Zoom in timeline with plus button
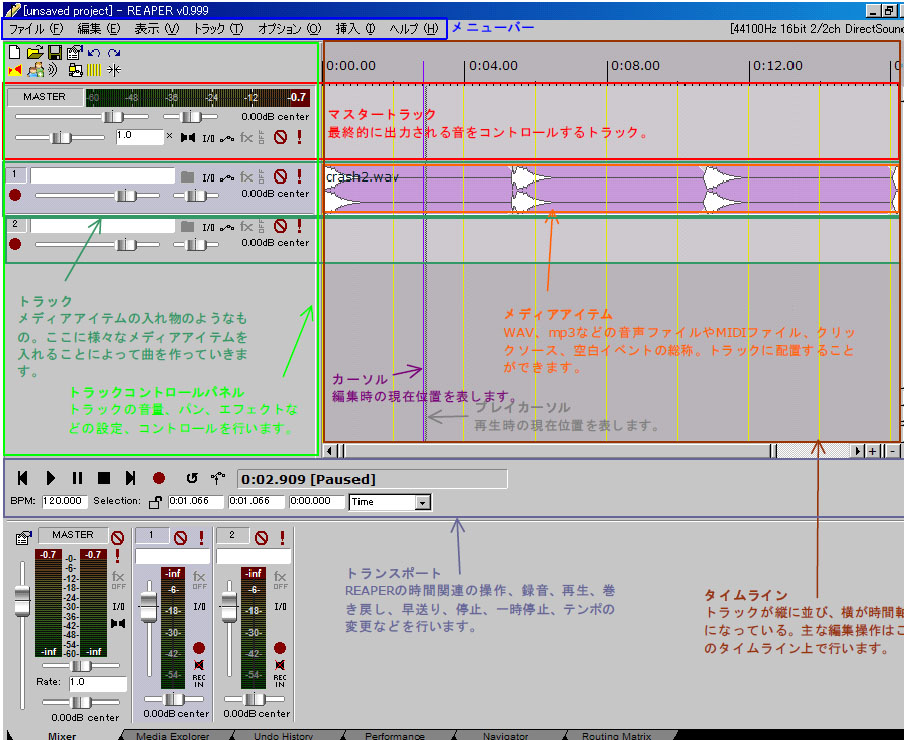 (x=873, y=451)
